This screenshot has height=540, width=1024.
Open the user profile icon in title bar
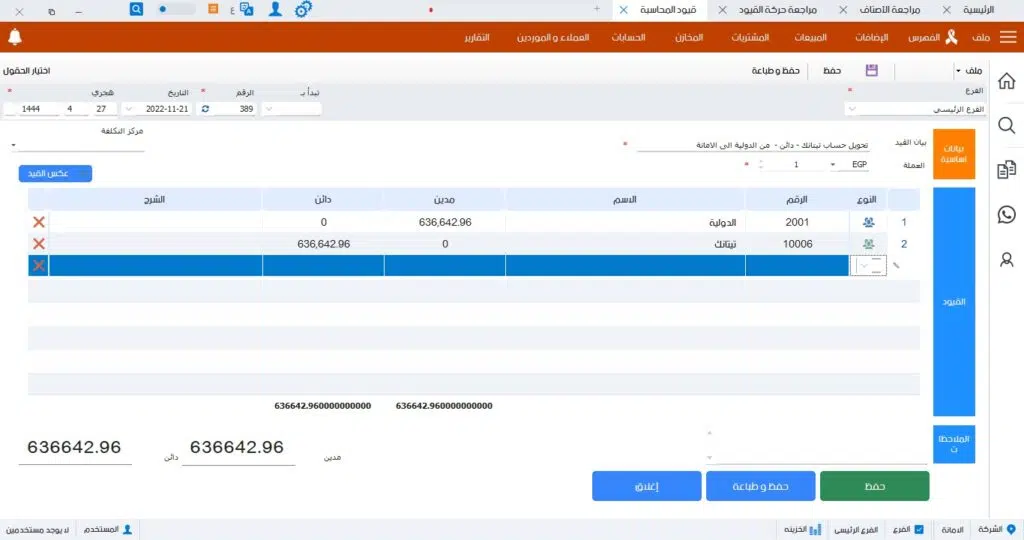tap(276, 9)
